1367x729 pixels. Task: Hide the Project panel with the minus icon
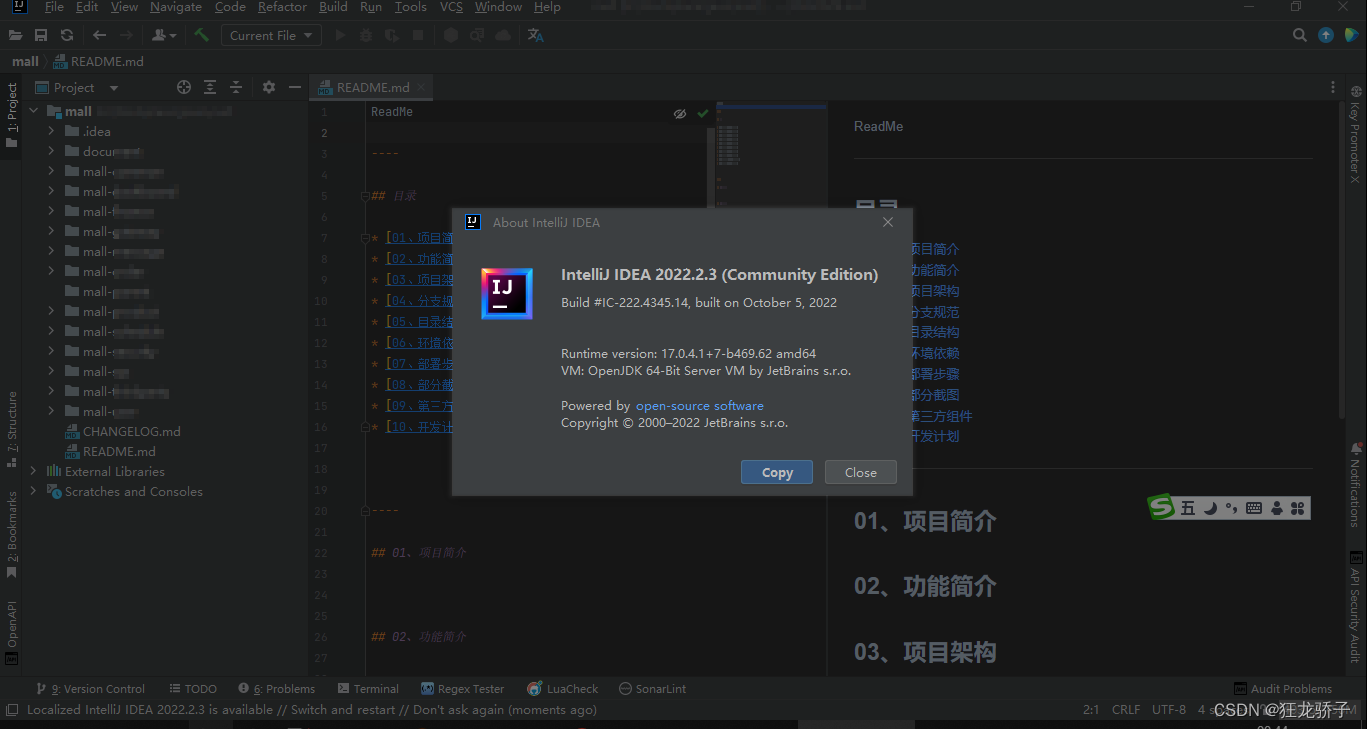295,87
